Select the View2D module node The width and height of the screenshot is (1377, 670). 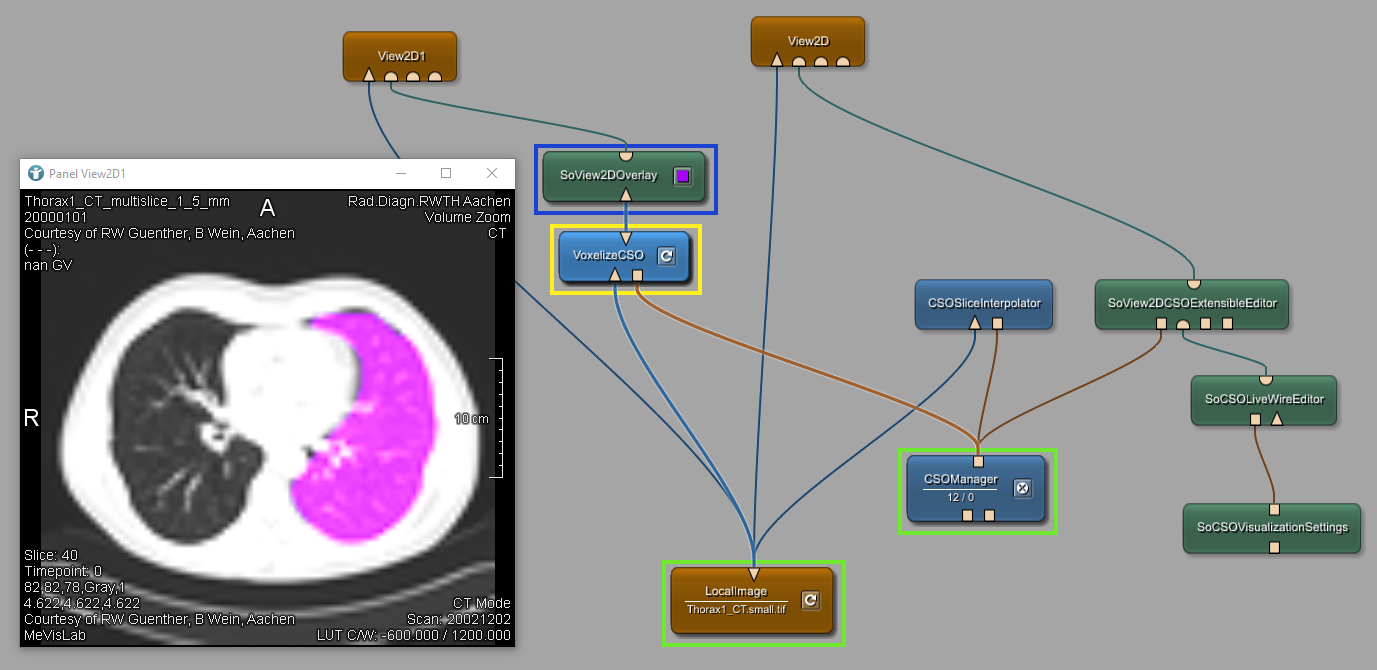tap(808, 36)
